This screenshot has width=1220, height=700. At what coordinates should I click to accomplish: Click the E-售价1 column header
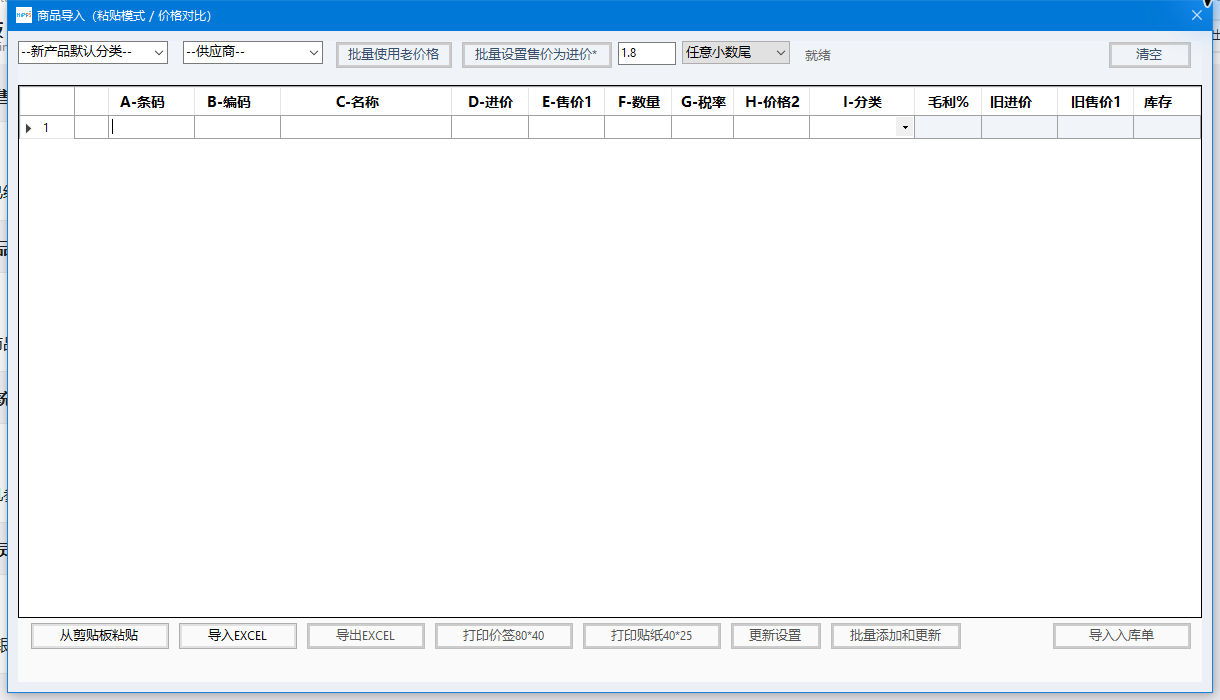point(566,102)
